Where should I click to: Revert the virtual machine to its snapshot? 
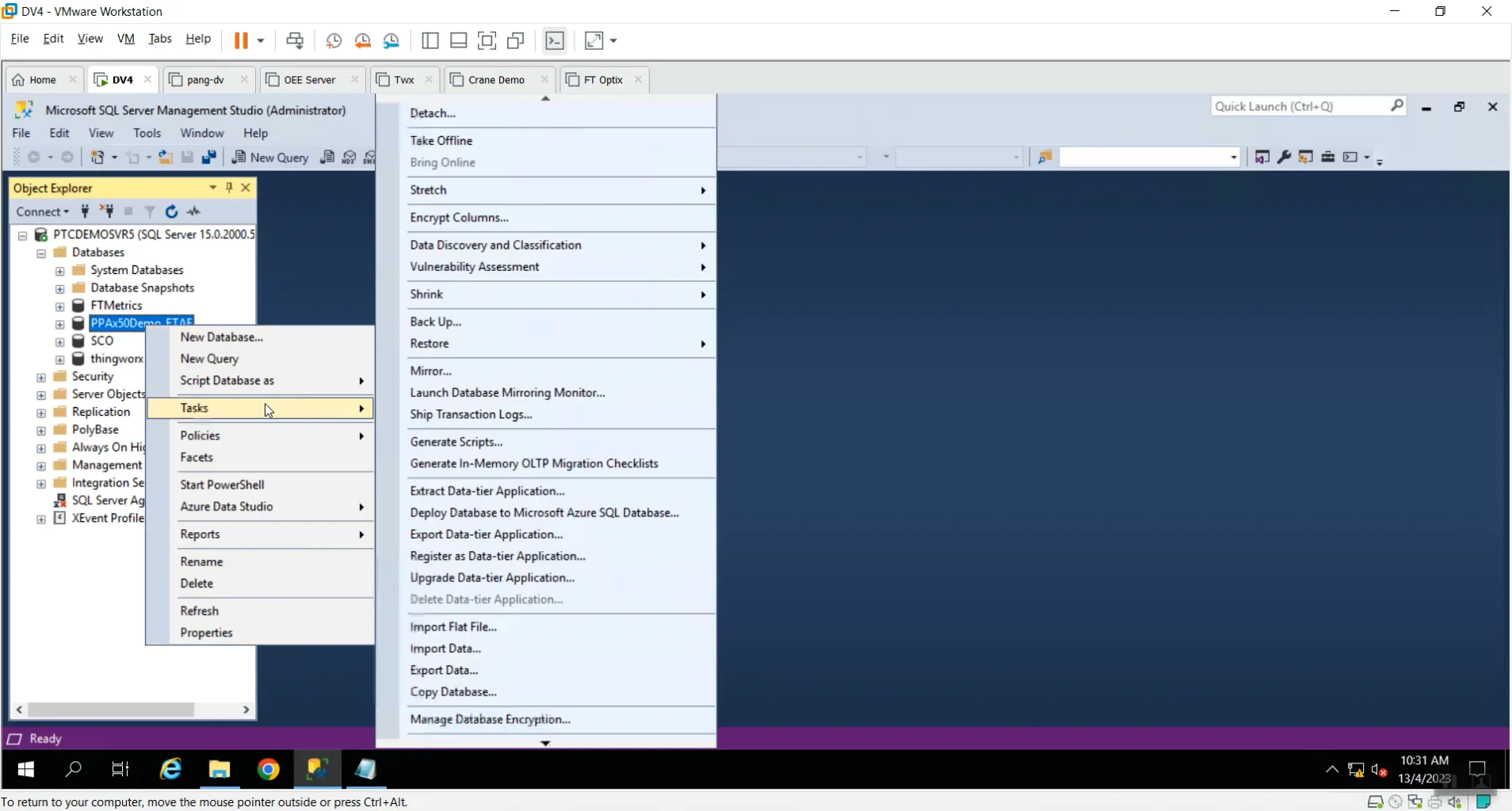pos(363,40)
